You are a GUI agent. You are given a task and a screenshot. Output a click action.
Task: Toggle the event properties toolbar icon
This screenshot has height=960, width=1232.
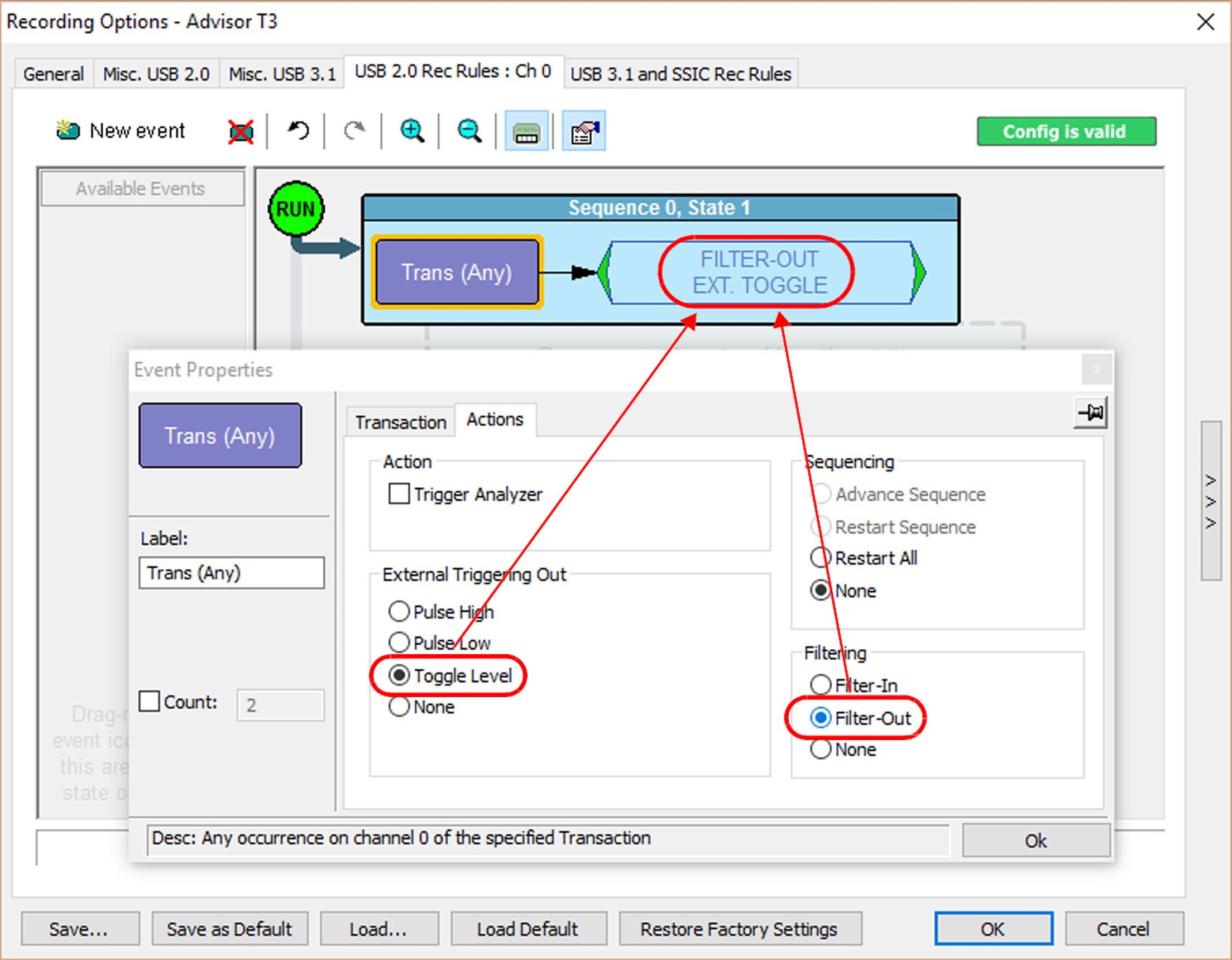click(x=584, y=131)
